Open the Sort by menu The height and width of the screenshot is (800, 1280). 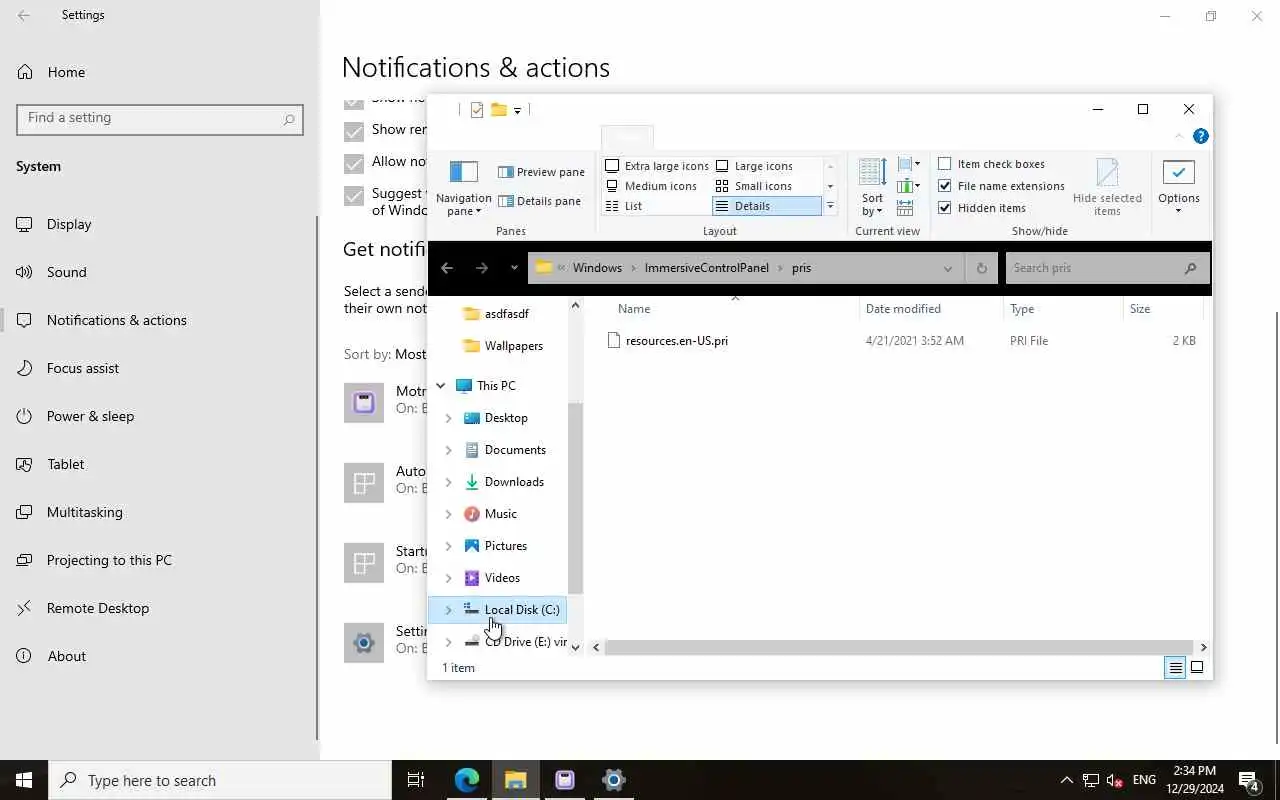[x=872, y=188]
